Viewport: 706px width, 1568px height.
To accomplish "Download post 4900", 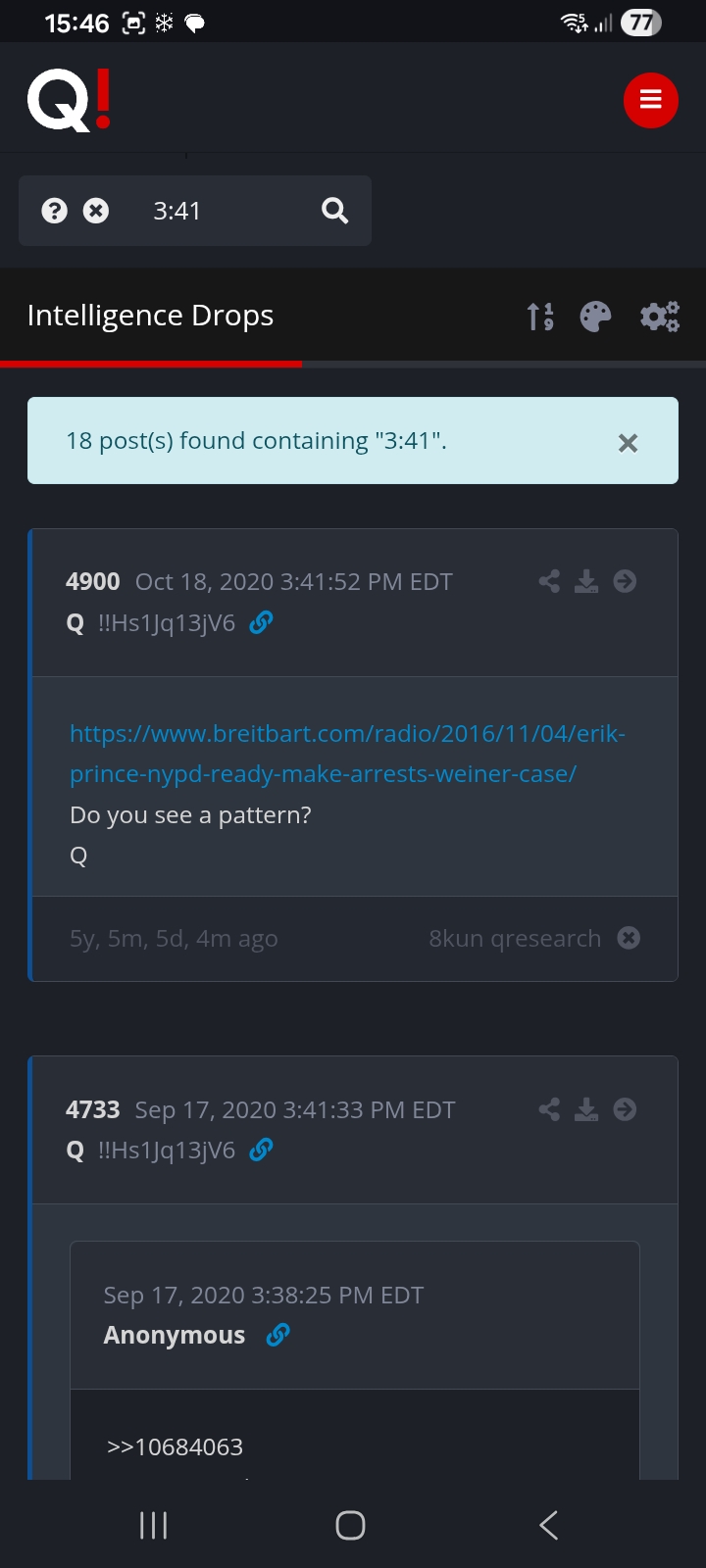I will 586,581.
